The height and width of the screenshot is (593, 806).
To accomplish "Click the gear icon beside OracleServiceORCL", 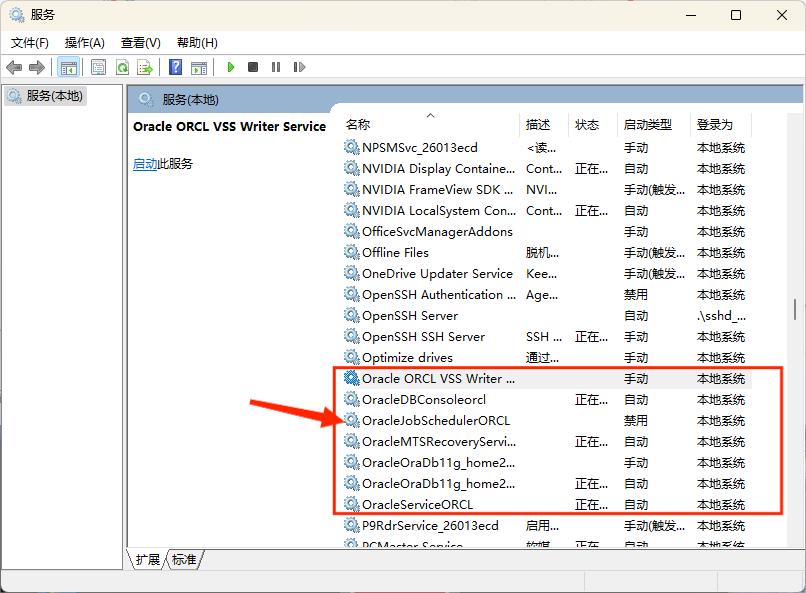I will pyautogui.click(x=352, y=504).
